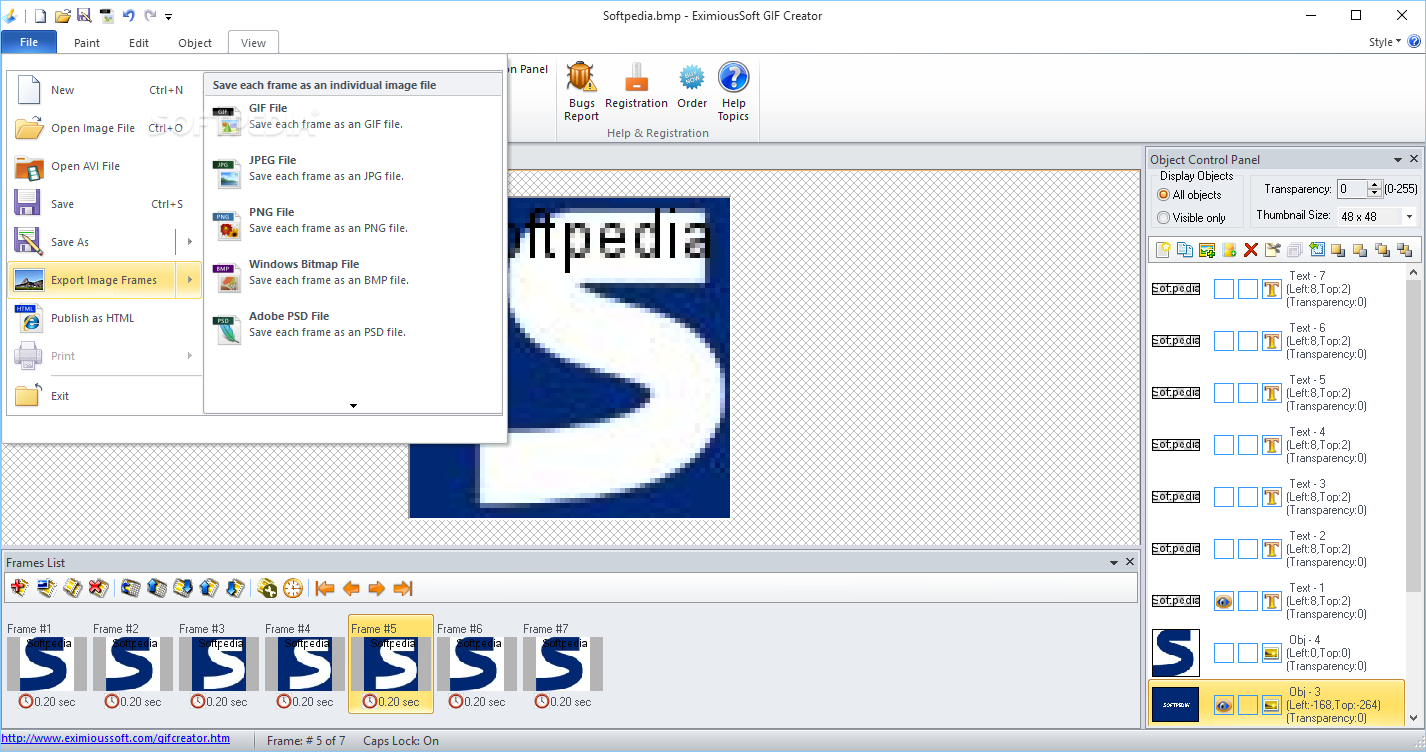The height and width of the screenshot is (752, 1426).
Task: Go to previous frame orange arrow
Action: tap(351, 588)
